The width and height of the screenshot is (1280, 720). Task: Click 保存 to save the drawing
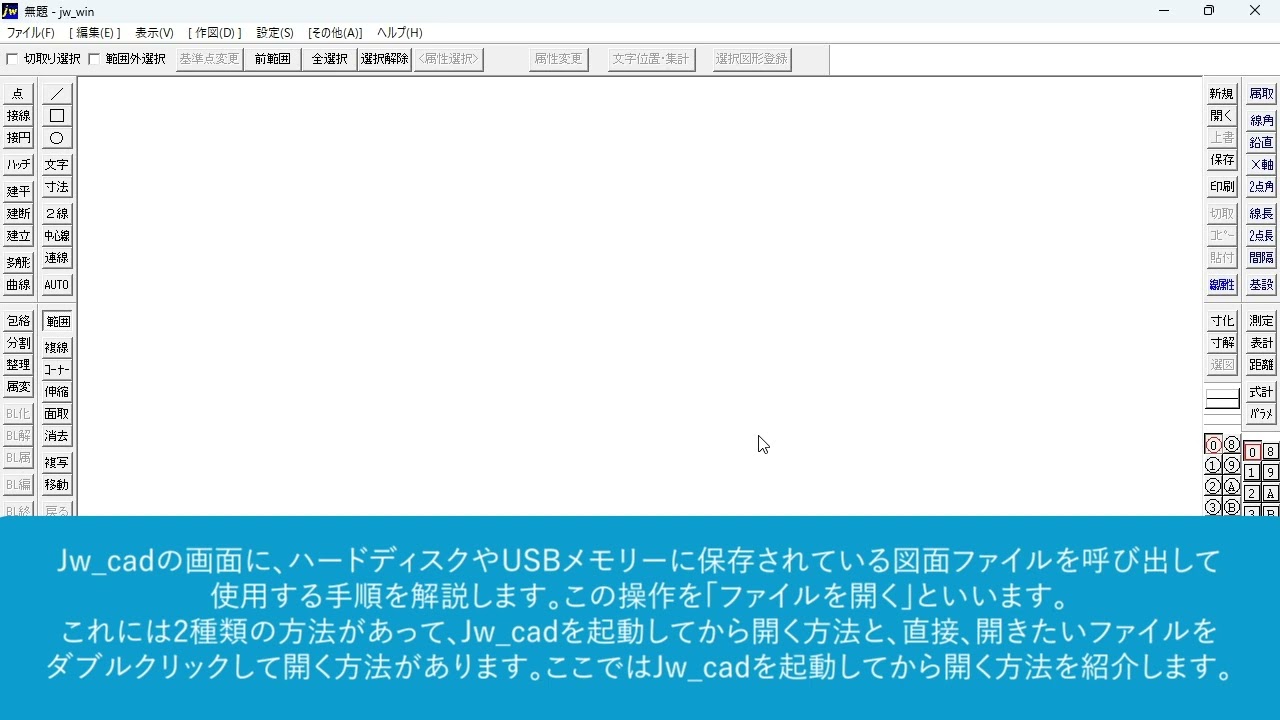1222,160
